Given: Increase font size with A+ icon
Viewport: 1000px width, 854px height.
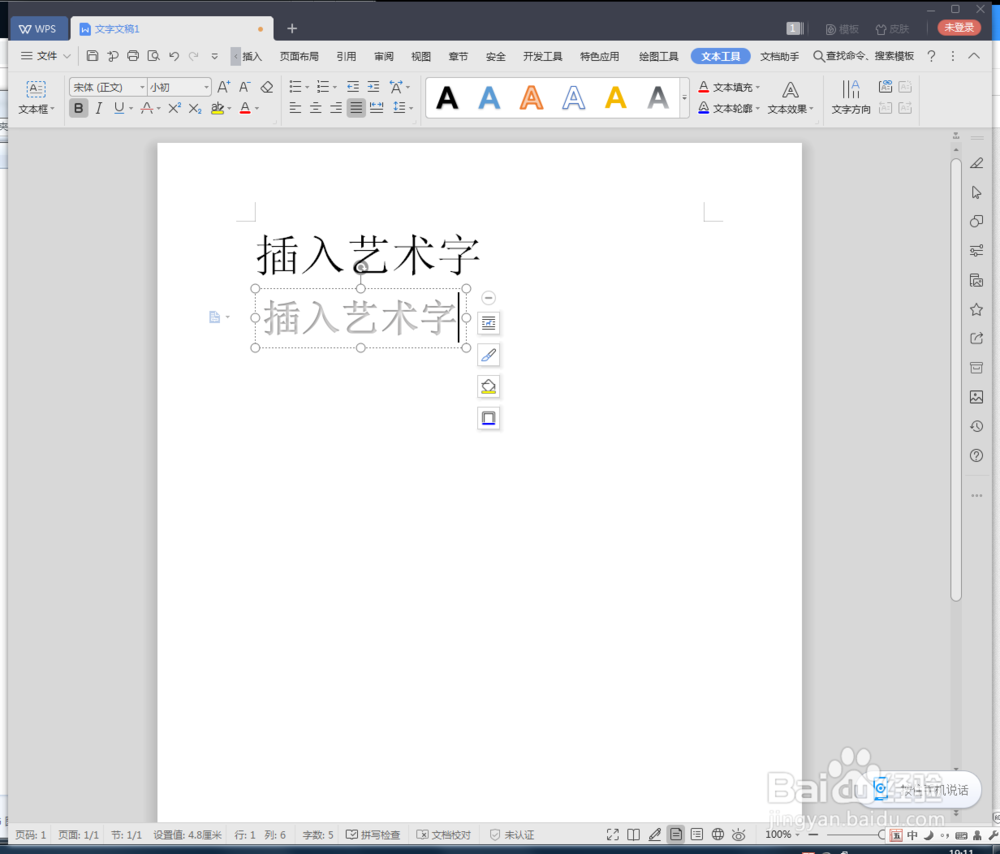Looking at the screenshot, I should (x=224, y=87).
